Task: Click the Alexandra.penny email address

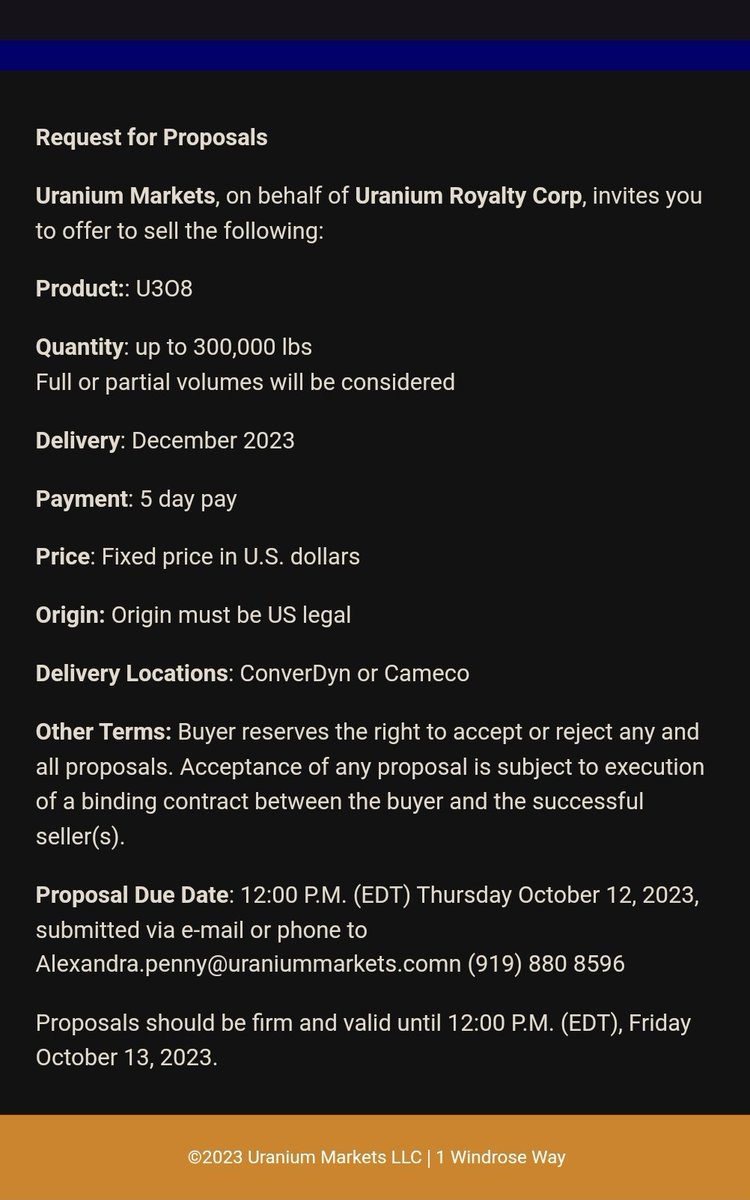Action: (248, 964)
